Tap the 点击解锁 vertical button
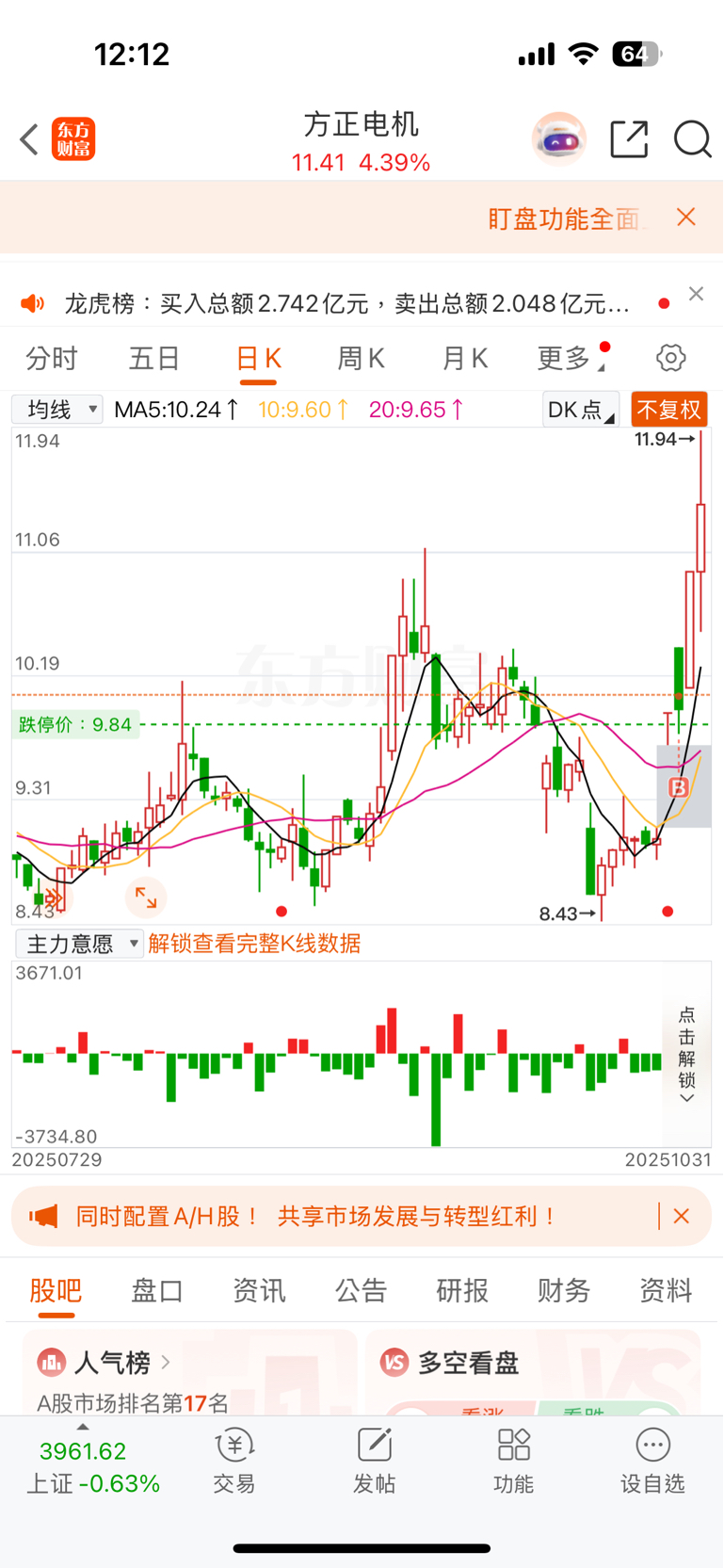Viewport: 724px width, 1568px height. (x=687, y=1055)
